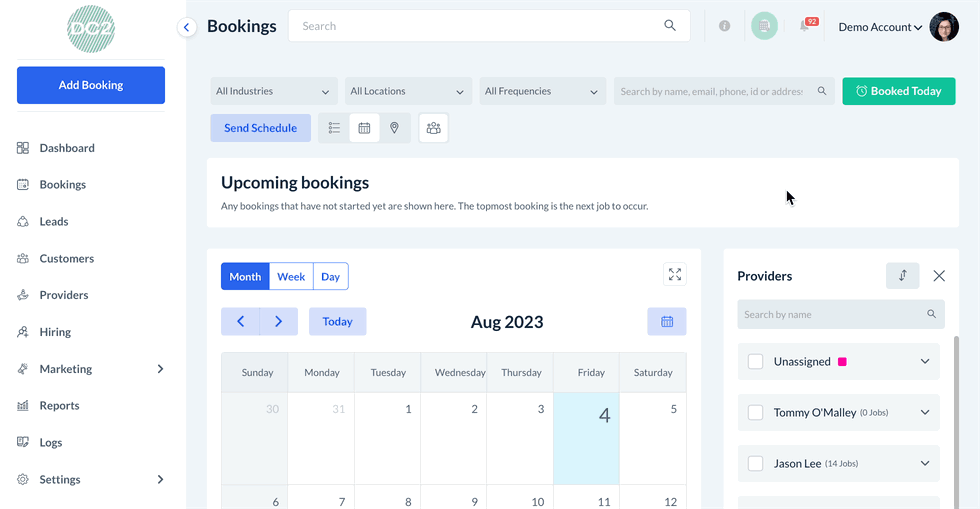
Task: Click the main Search field
Action: point(489,26)
